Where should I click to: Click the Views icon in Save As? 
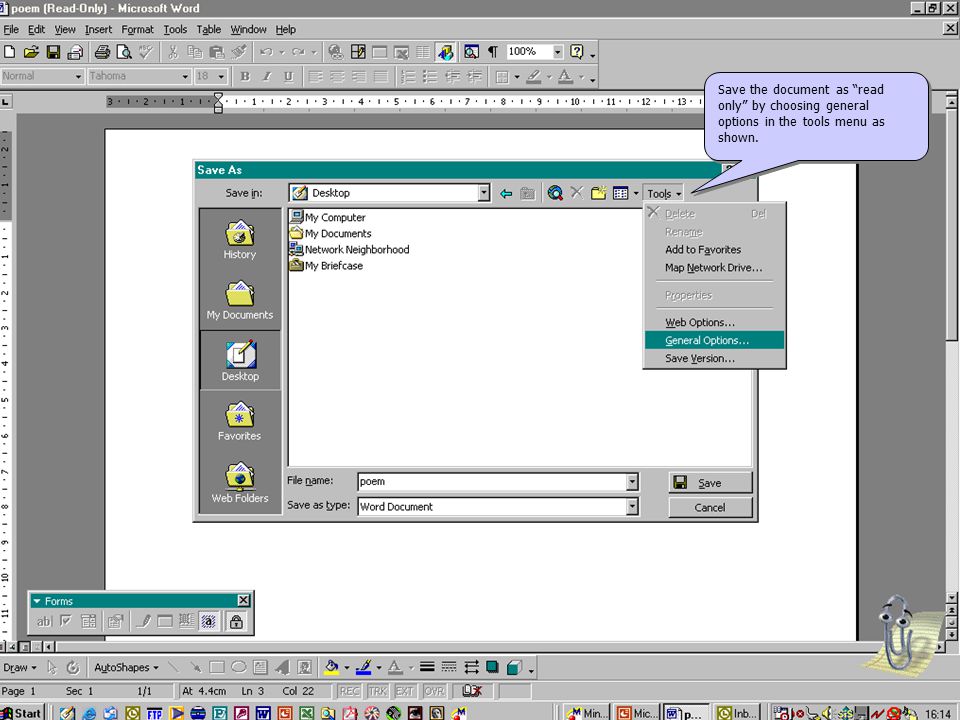621,193
